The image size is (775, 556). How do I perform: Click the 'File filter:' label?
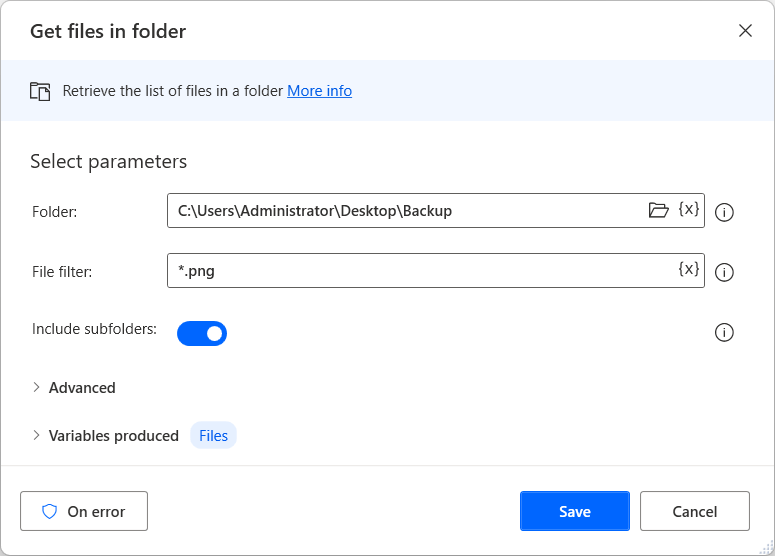pos(62,272)
